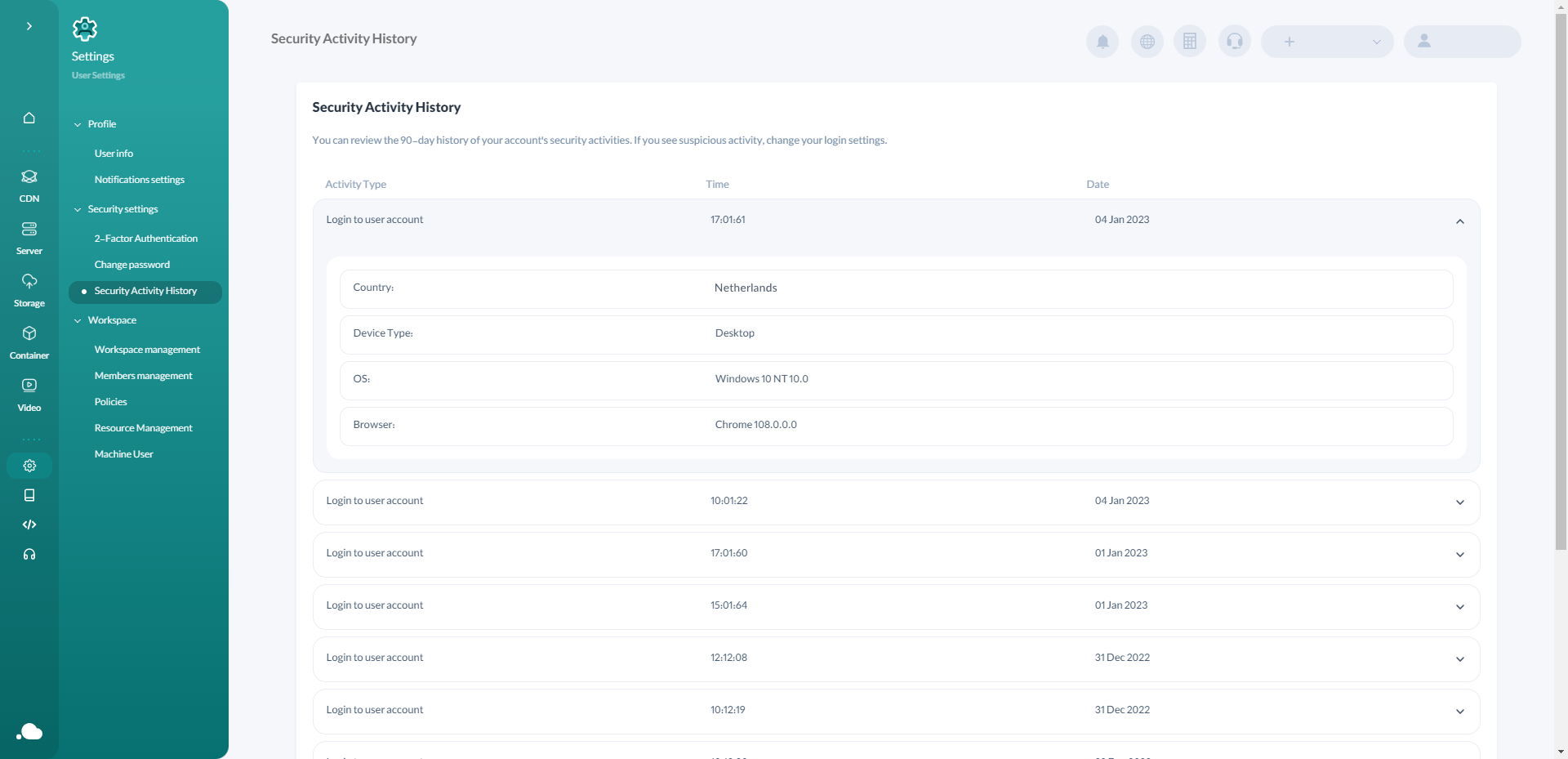Open the calculator icon in header

coord(1190,42)
